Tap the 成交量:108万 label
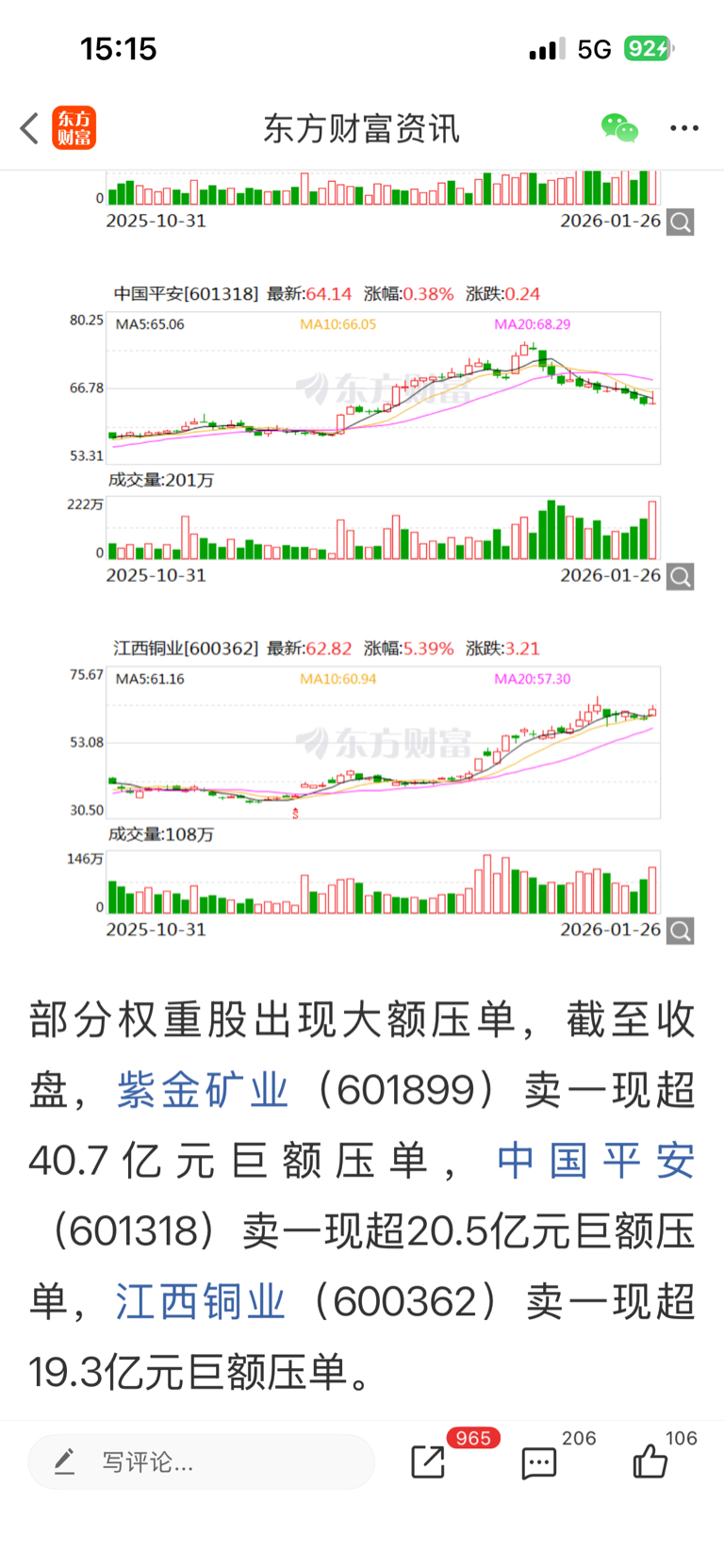This screenshot has width=724, height=1568. 160,834
